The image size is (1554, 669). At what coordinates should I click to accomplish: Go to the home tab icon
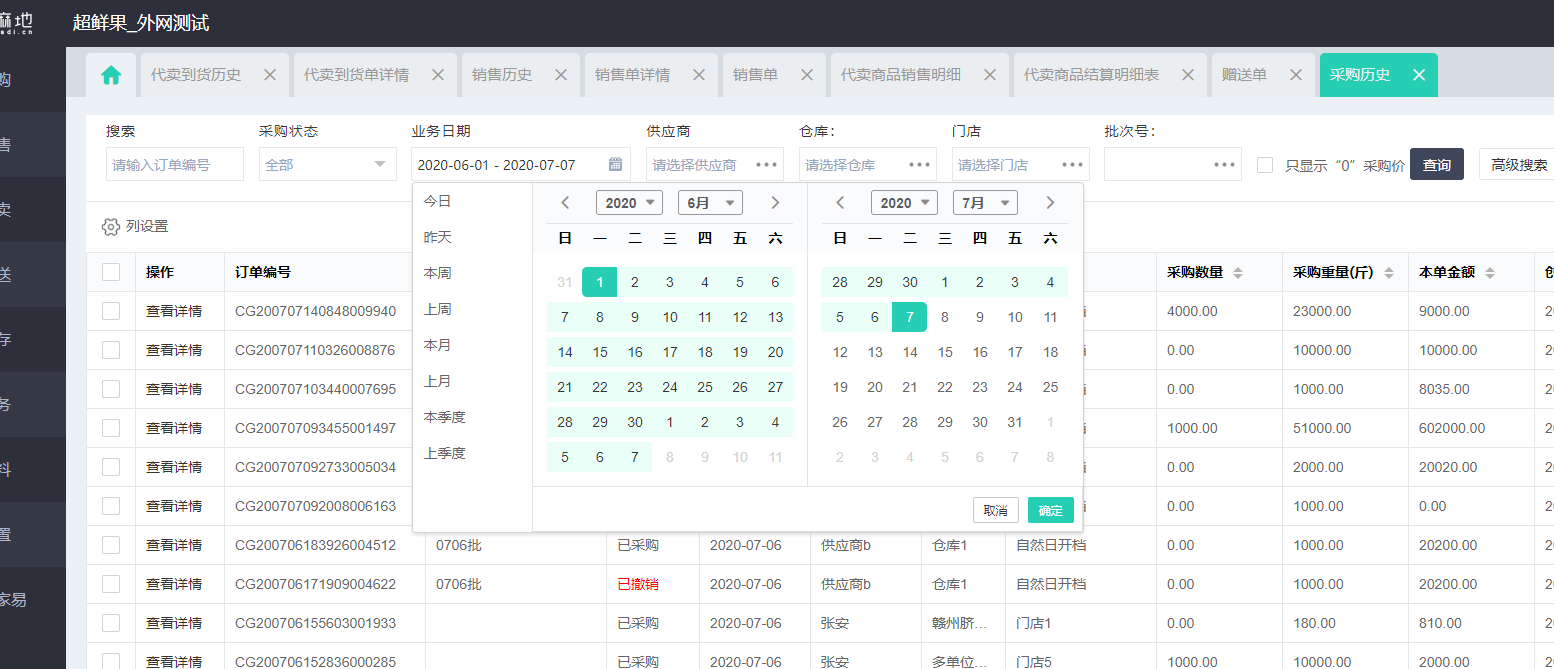tap(111, 75)
